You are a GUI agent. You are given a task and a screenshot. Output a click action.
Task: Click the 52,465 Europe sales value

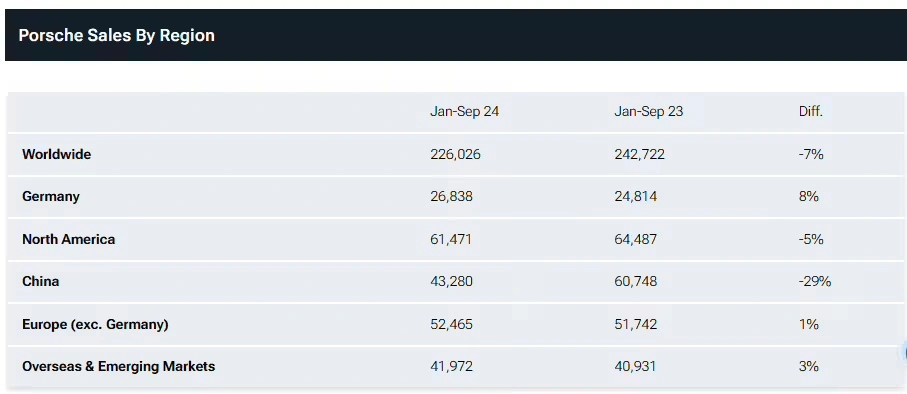[x=451, y=324]
